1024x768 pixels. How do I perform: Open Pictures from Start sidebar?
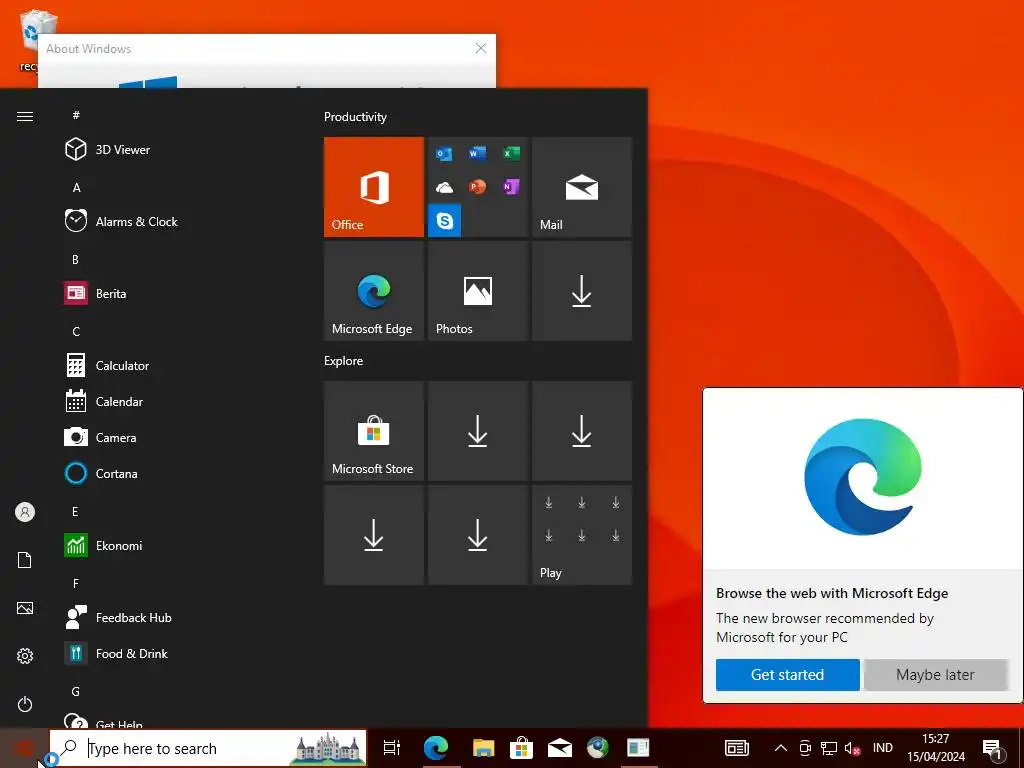point(25,608)
